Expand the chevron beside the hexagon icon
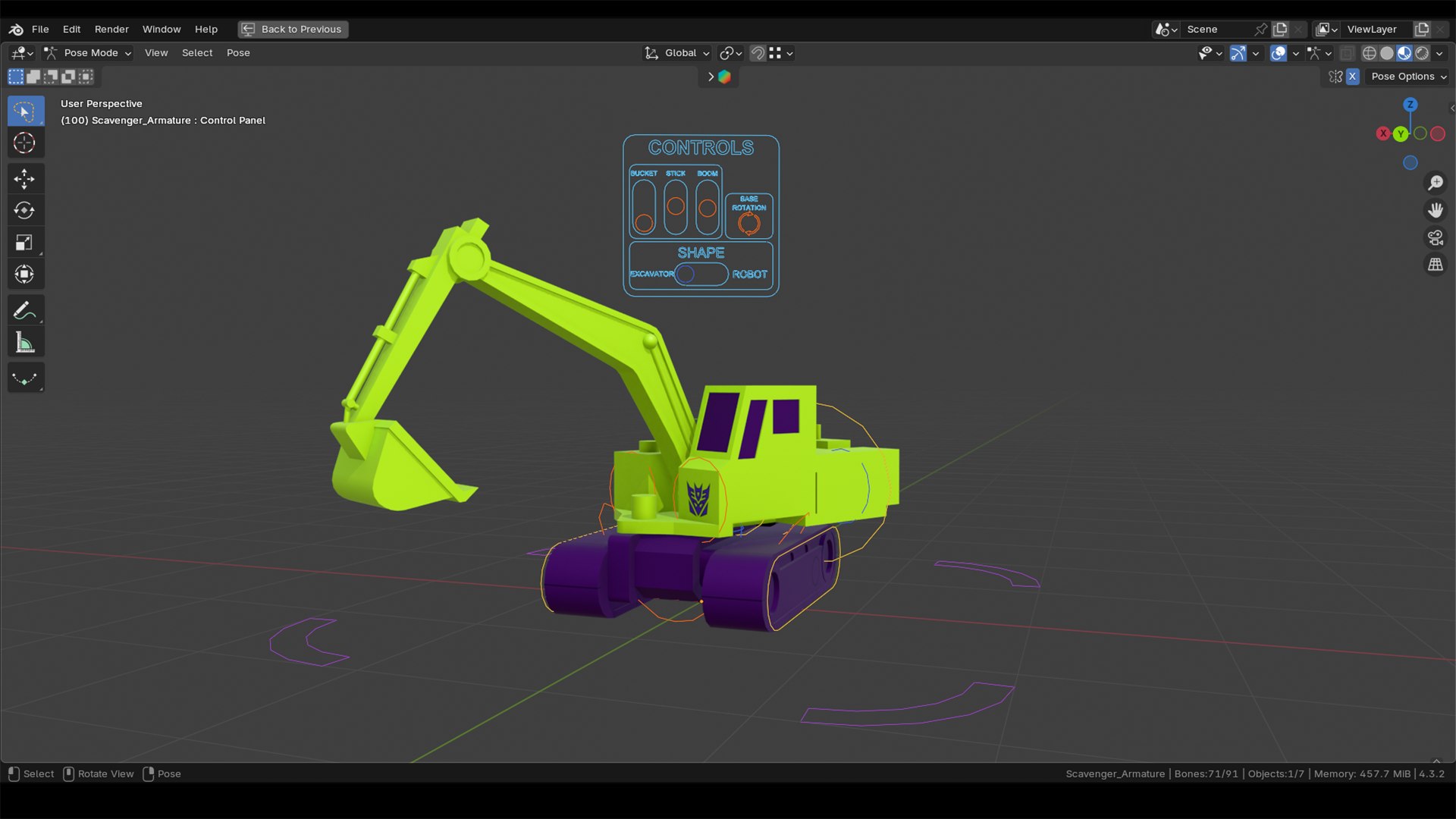 [x=711, y=77]
